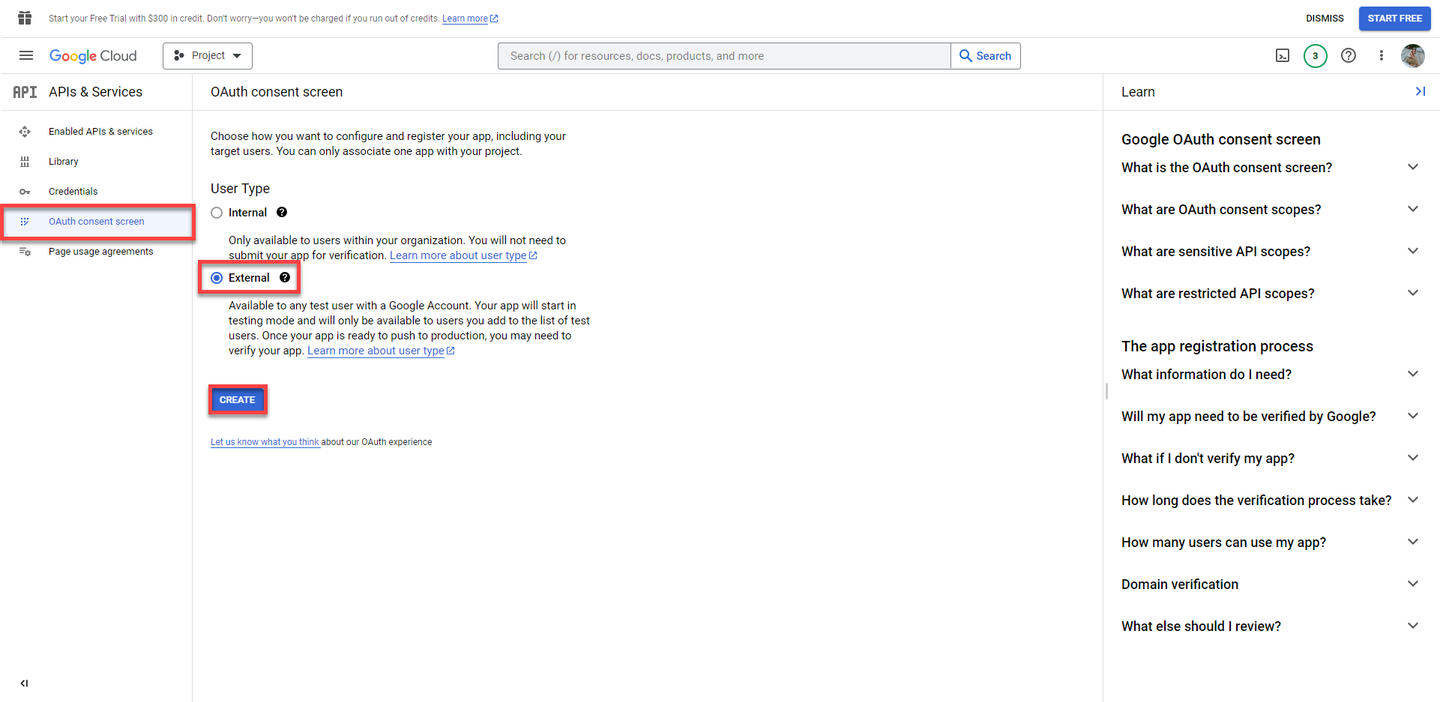Dismiss the free trial banner
The width and height of the screenshot is (1440, 702).
1325,18
